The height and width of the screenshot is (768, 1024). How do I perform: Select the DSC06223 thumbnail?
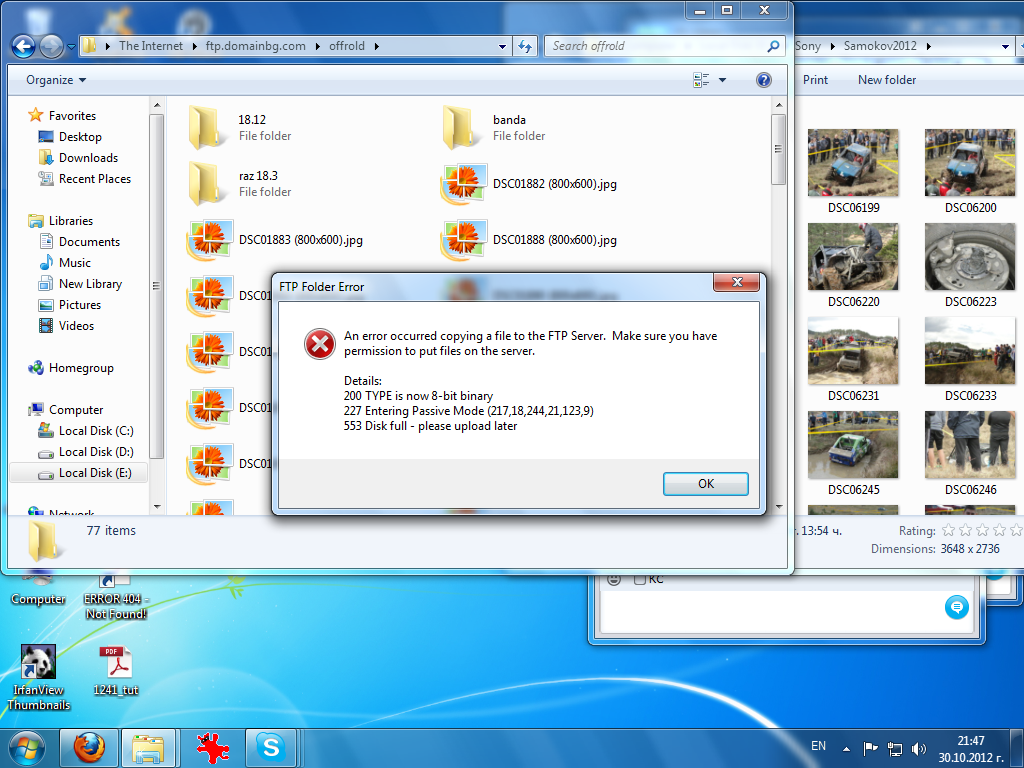coord(970,265)
